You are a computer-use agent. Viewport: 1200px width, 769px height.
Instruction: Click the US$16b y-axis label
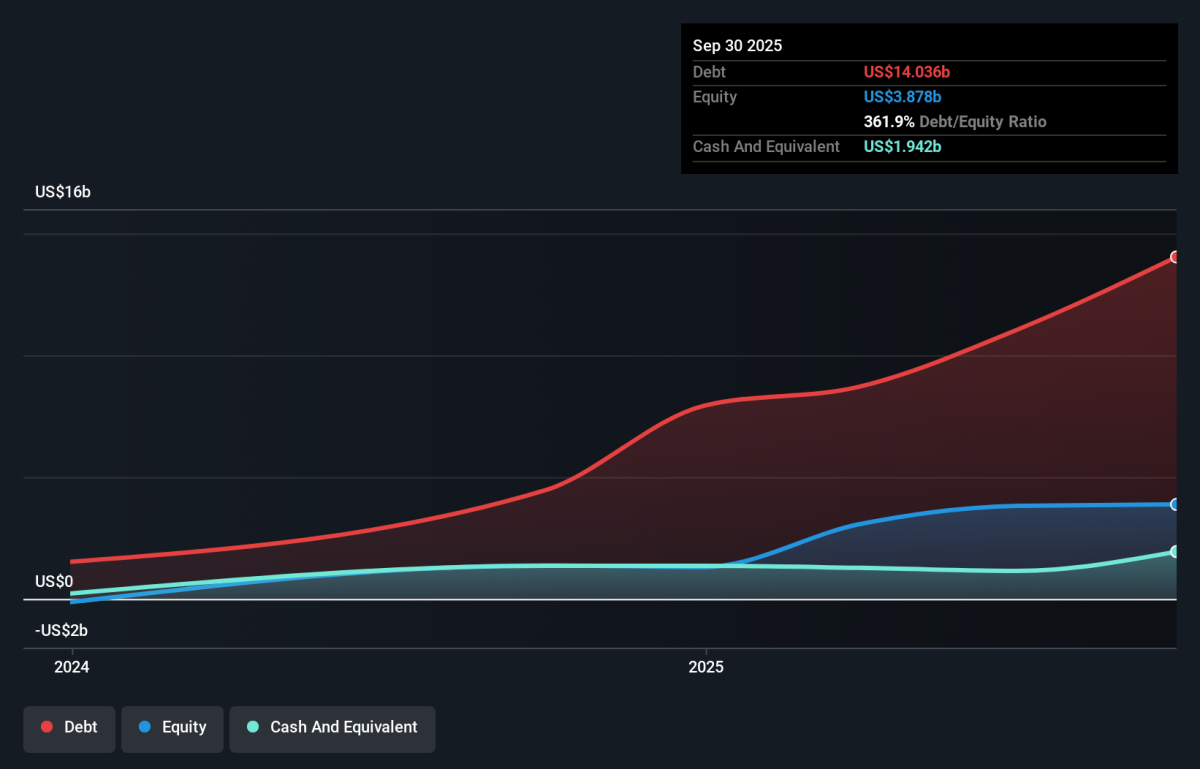(63, 192)
